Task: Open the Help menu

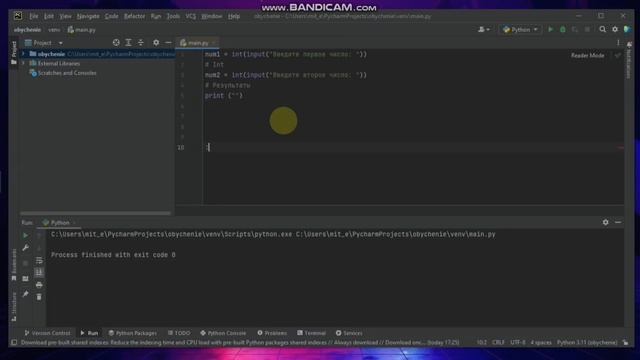Action: tap(234, 16)
